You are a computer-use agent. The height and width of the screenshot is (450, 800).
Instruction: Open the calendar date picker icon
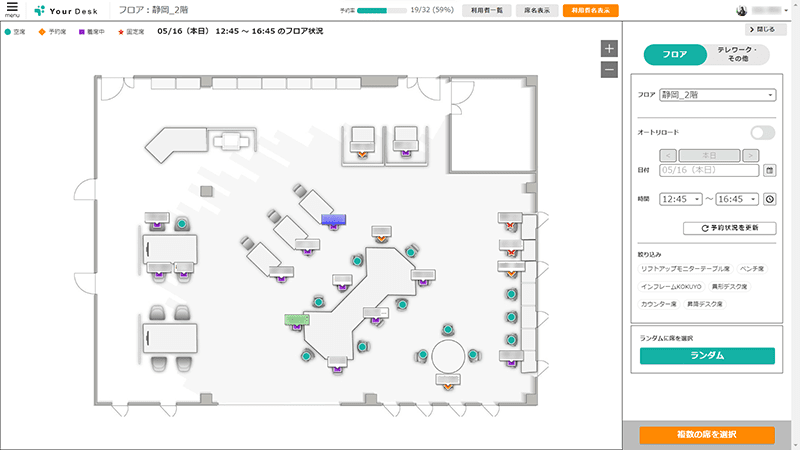pyautogui.click(x=769, y=171)
